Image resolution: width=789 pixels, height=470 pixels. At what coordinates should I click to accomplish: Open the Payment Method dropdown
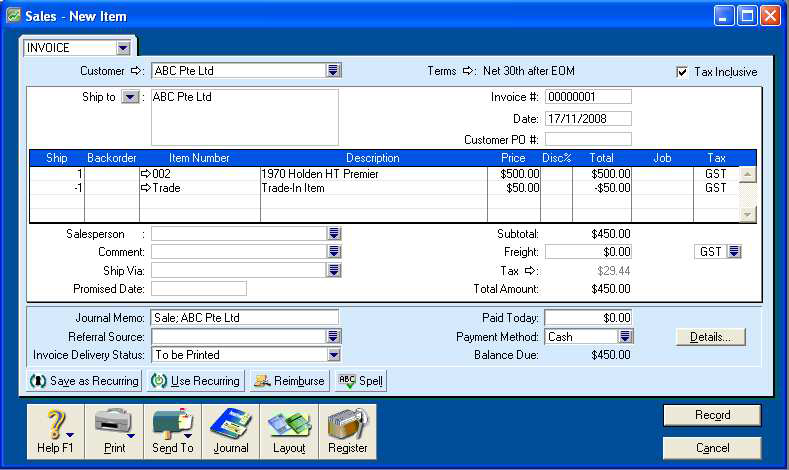click(625, 336)
